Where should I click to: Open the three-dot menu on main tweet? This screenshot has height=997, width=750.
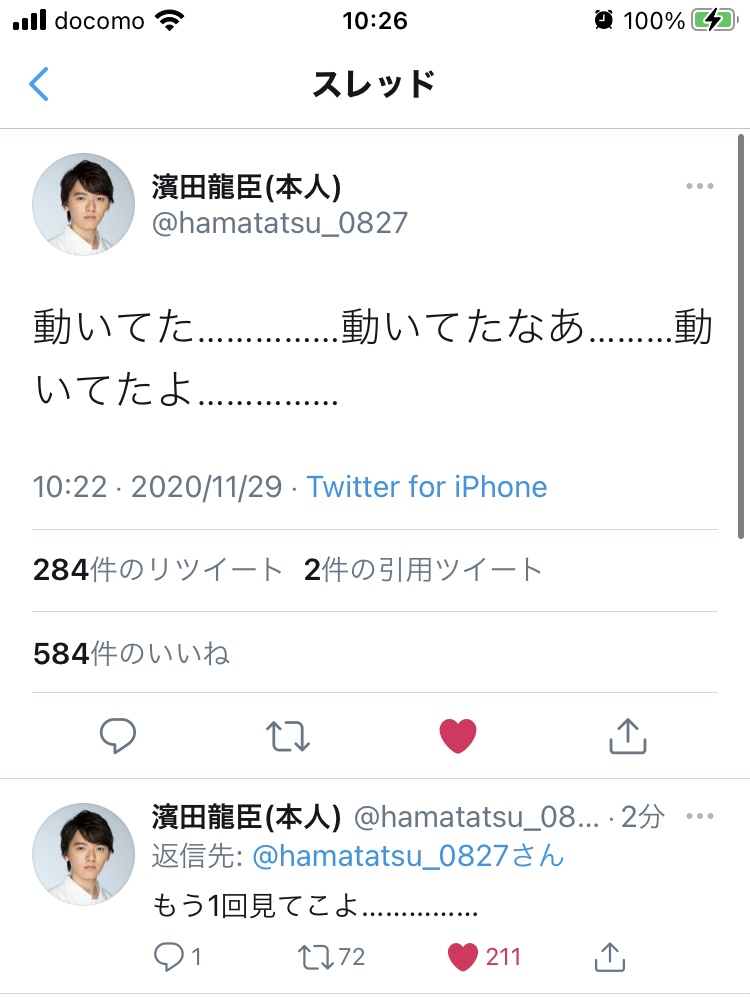tap(699, 187)
